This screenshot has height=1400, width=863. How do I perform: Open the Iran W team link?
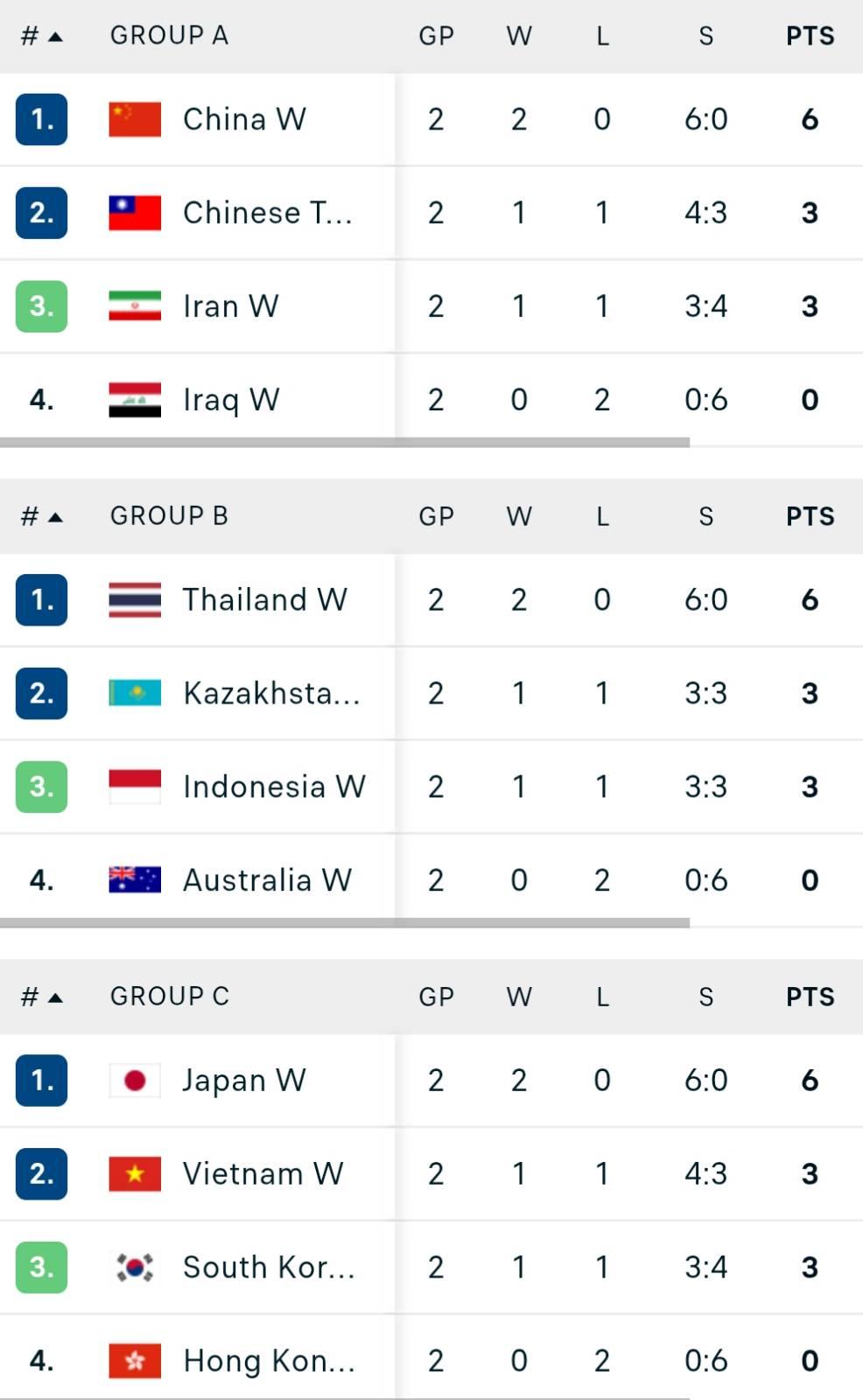coord(230,306)
